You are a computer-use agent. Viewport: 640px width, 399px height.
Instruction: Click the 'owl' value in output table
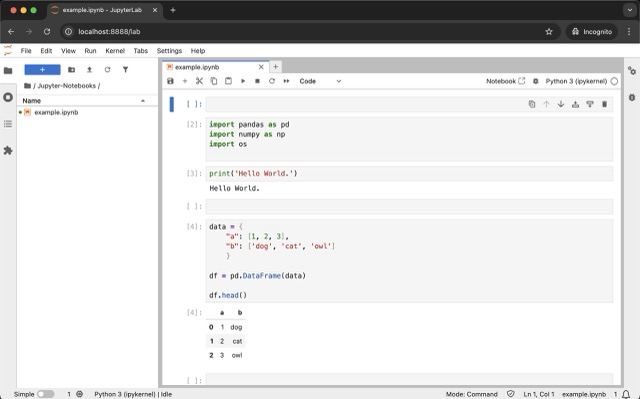237,355
